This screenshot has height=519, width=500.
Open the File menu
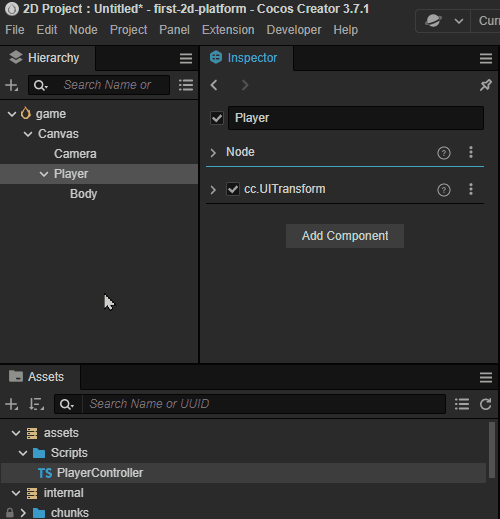pyautogui.click(x=15, y=30)
